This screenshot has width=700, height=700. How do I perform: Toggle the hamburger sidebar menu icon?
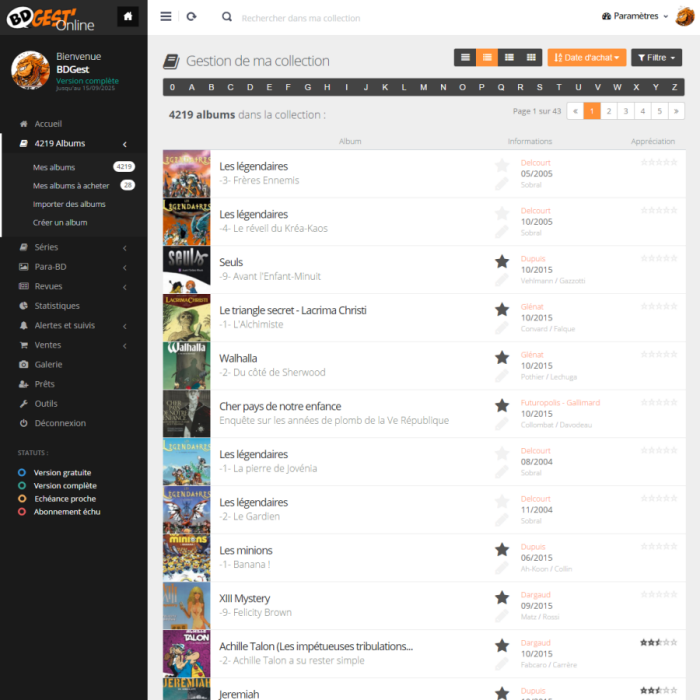(166, 17)
